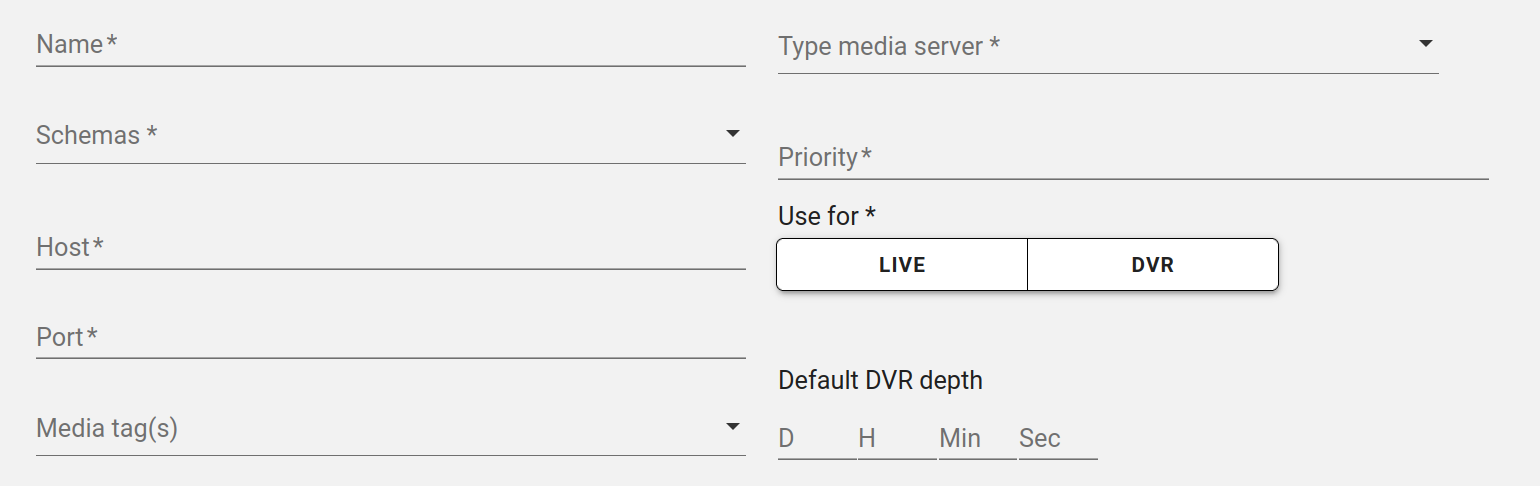Image resolution: width=1540 pixels, height=486 pixels.
Task: Toggle the LIVE option under Use for
Action: (902, 265)
